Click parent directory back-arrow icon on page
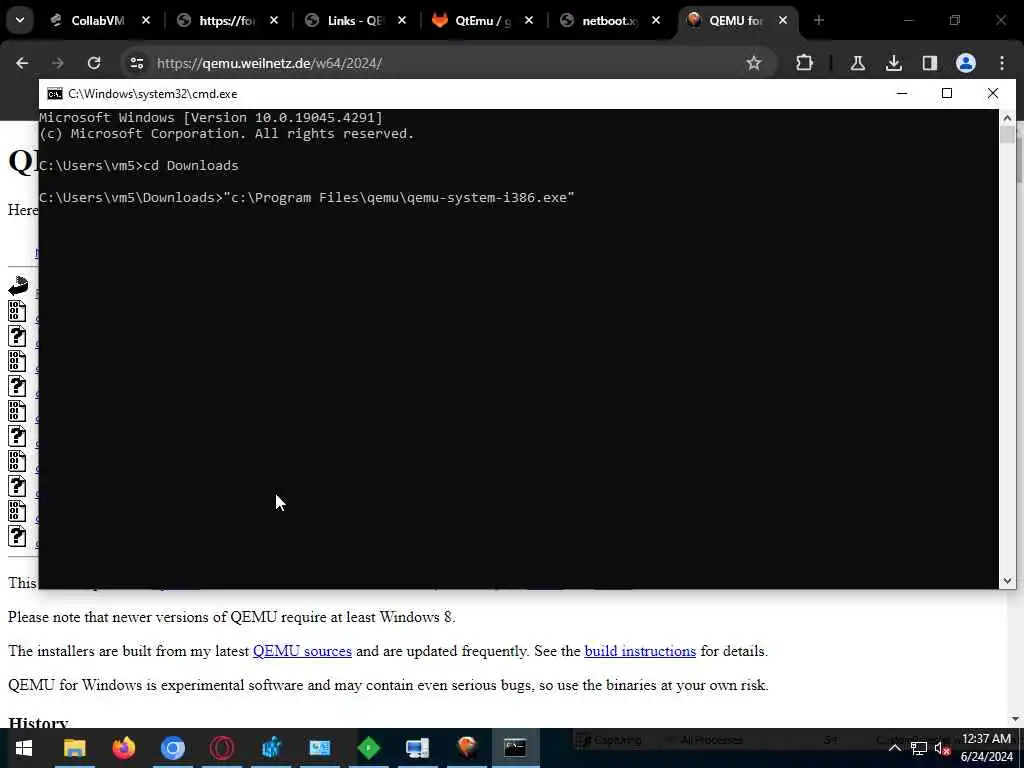The height and width of the screenshot is (768, 1024). tap(18, 285)
